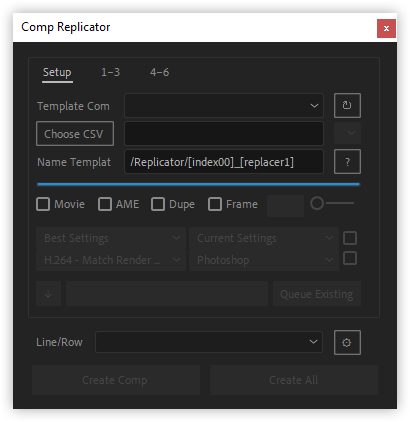Click the Choose CSV button
This screenshot has width=410, height=422.
[75, 134]
